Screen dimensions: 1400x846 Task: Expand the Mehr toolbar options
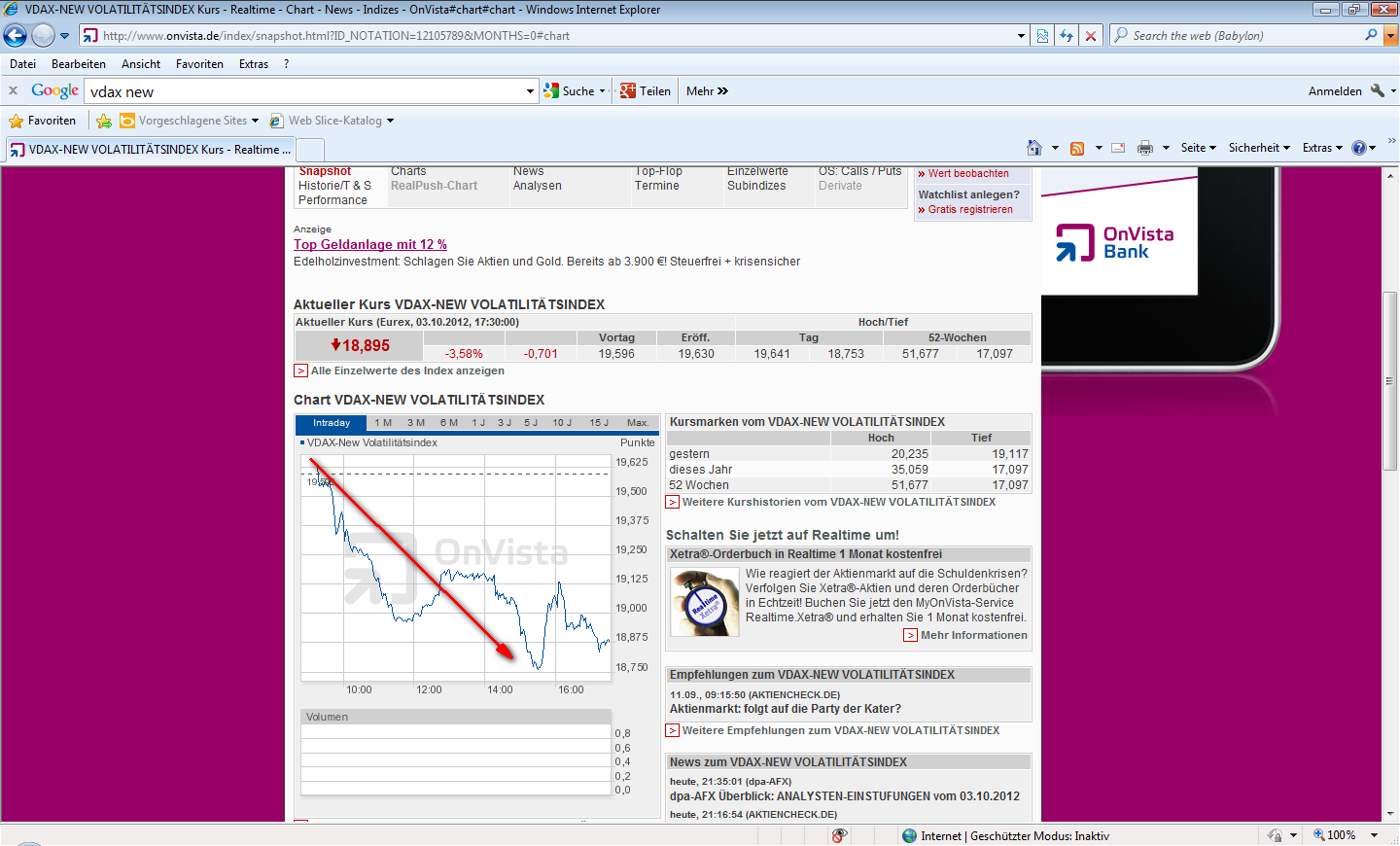pyautogui.click(x=707, y=91)
